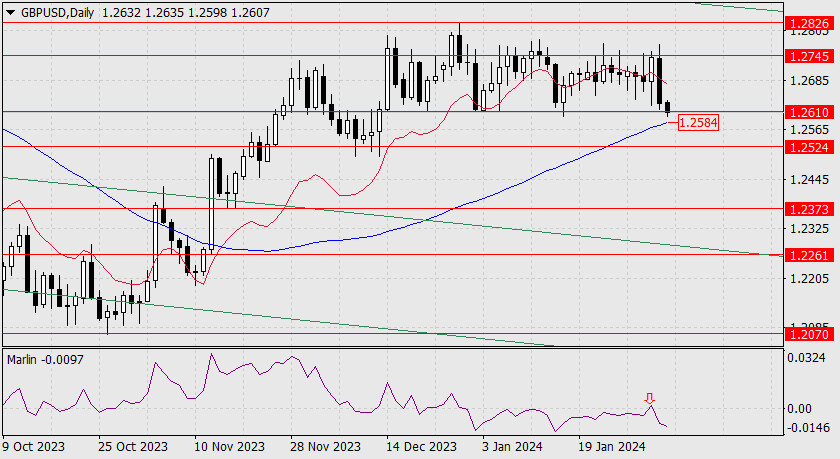Click the 1.2325 price scale value

coord(809,229)
